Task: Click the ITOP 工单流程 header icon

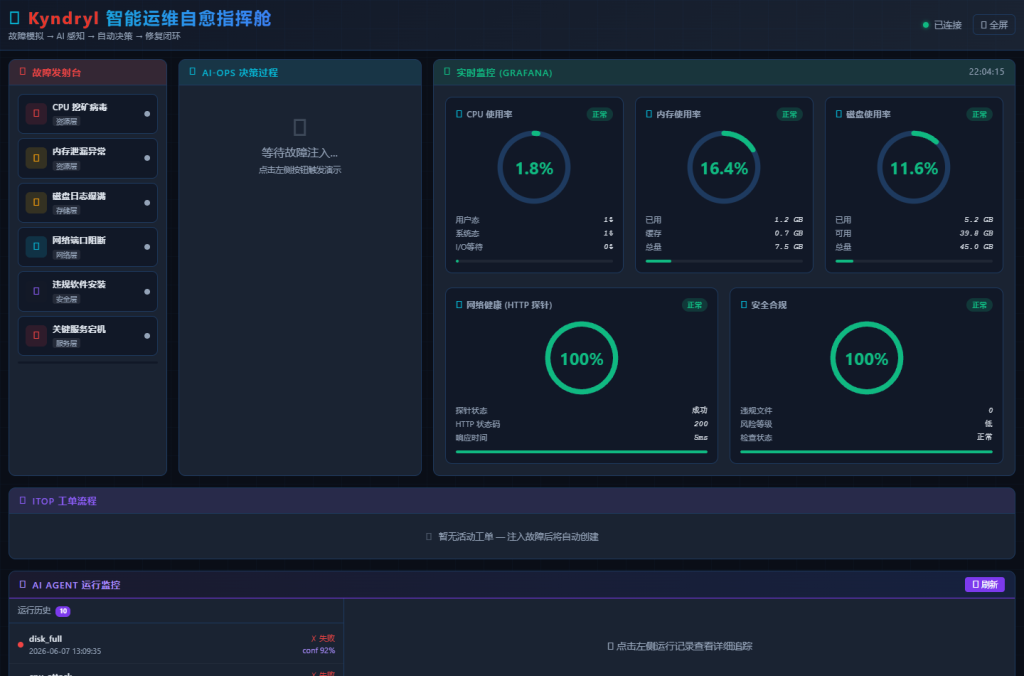Action: [23, 501]
